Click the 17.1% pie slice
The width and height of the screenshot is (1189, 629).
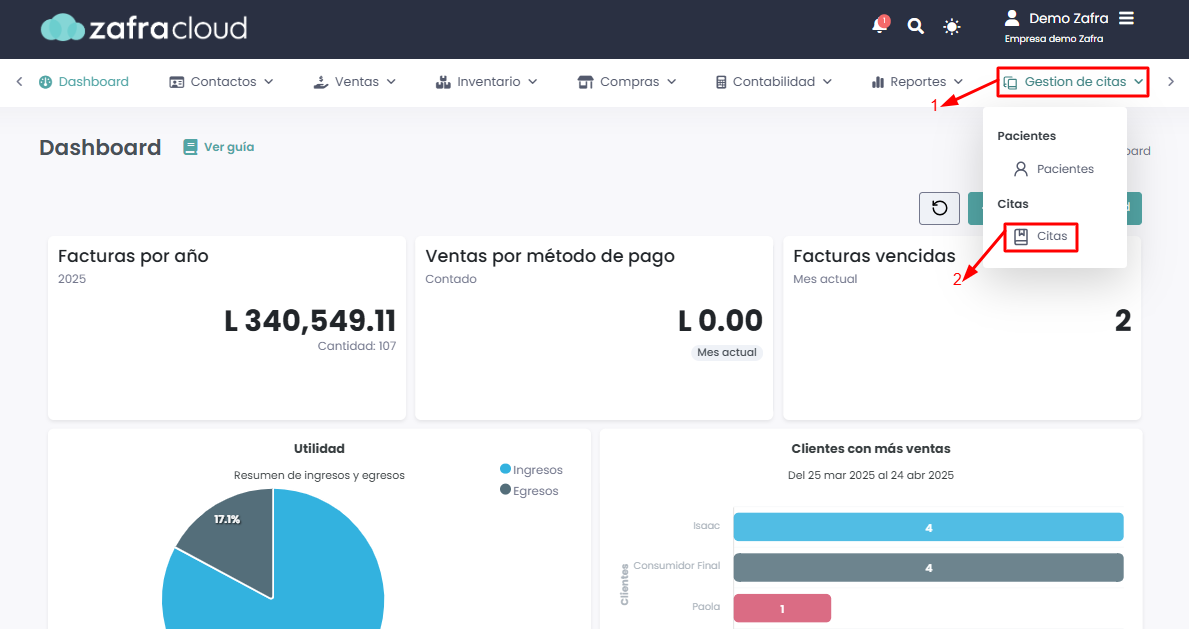(x=235, y=537)
